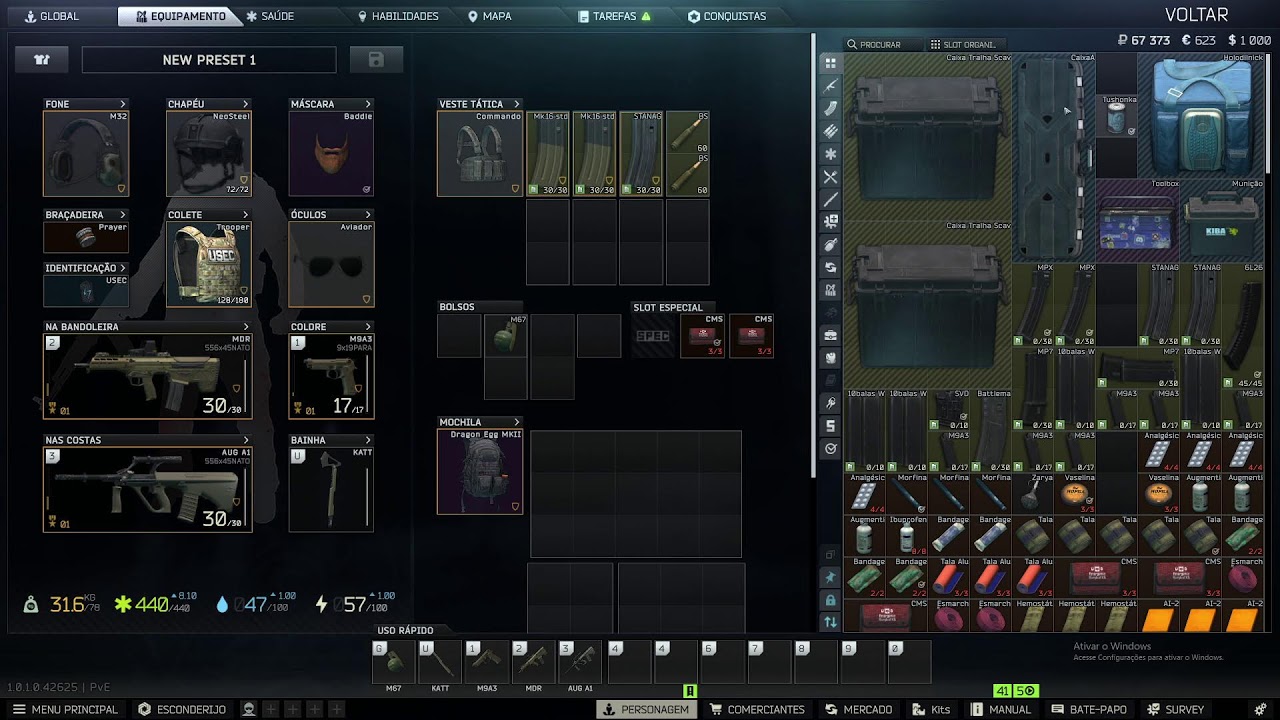This screenshot has height=720, width=1280.
Task: Expand the Fone headset slot arrow
Action: pyautogui.click(x=123, y=104)
